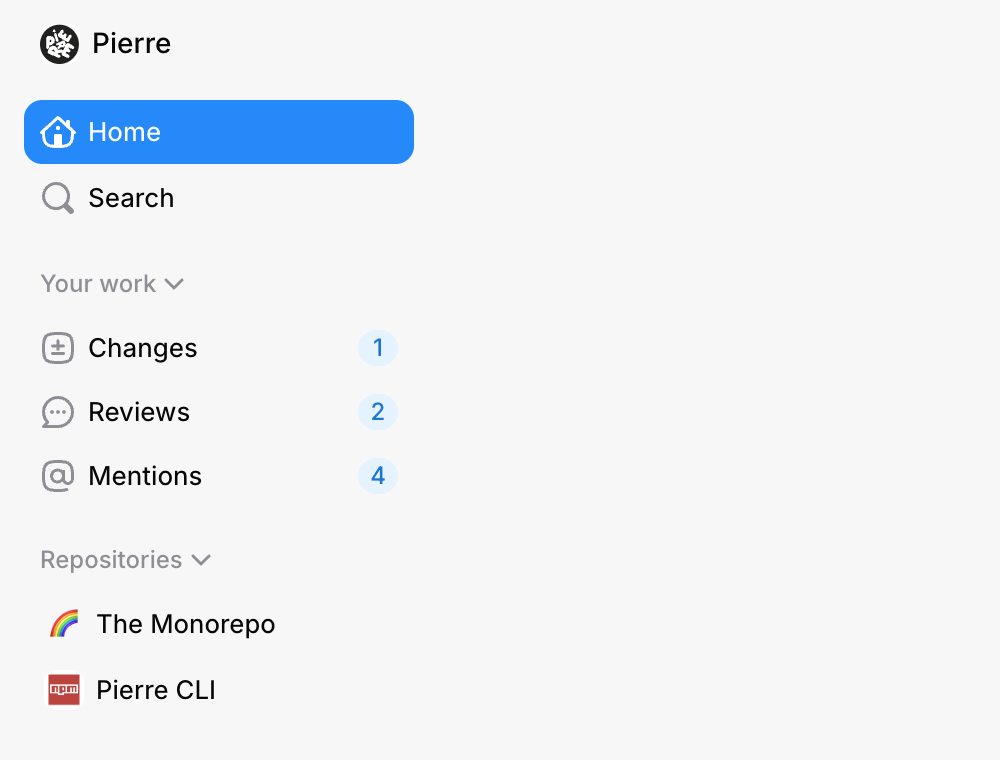This screenshot has width=1000, height=760.
Task: Click the rainbow icon for The Monorepo
Action: (x=64, y=624)
